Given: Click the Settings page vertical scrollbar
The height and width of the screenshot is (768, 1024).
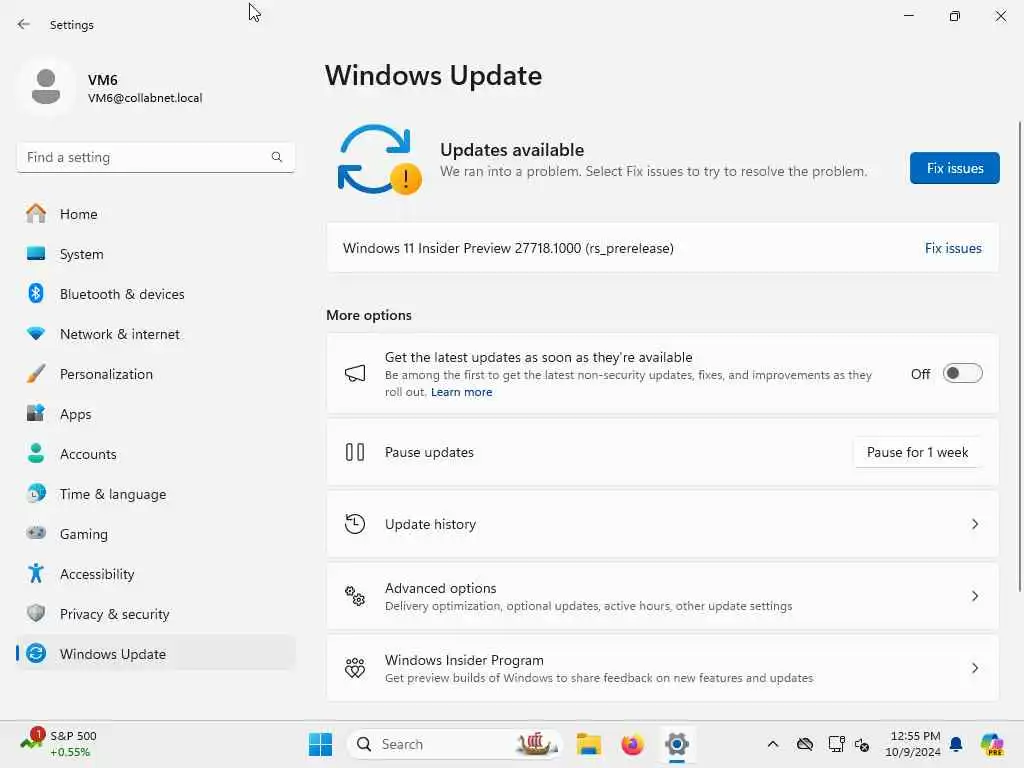Looking at the screenshot, I should [x=1019, y=356].
